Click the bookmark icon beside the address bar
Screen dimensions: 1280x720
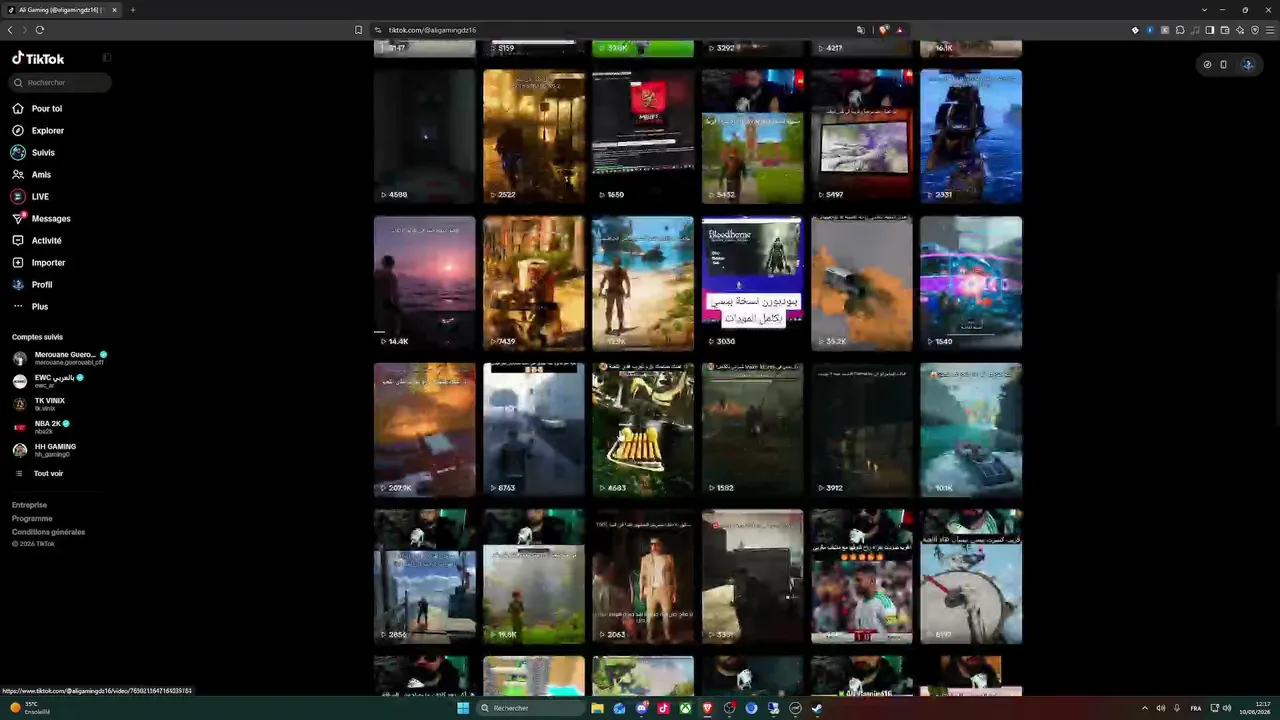pos(358,30)
